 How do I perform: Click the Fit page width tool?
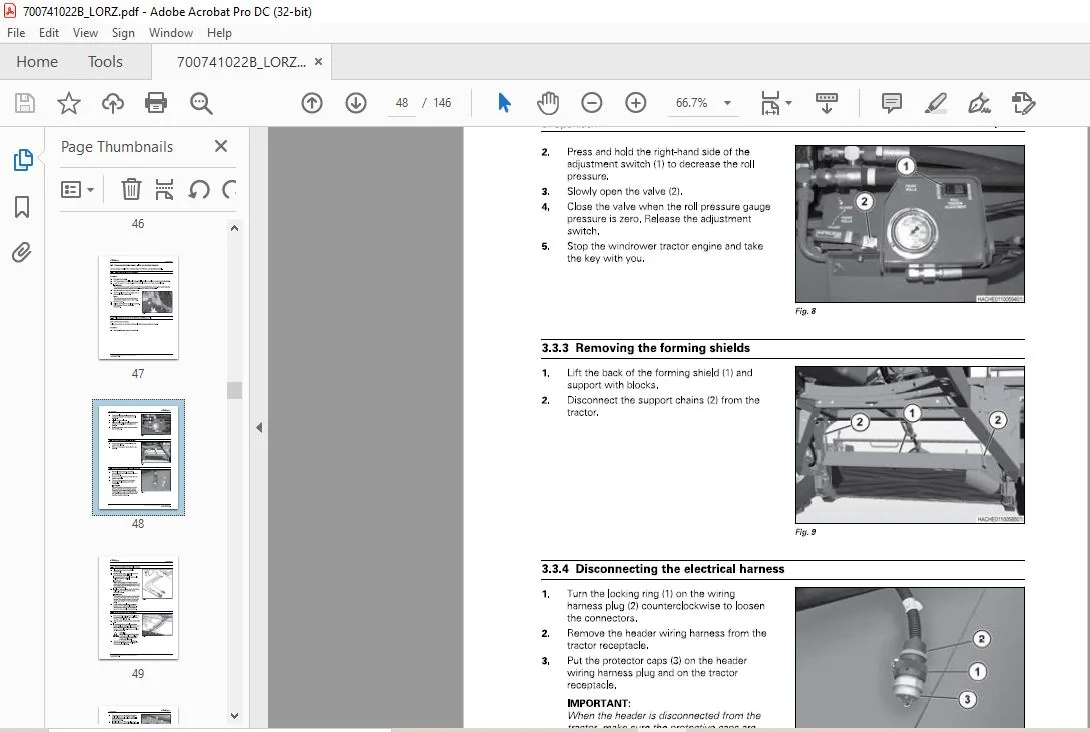tap(770, 103)
